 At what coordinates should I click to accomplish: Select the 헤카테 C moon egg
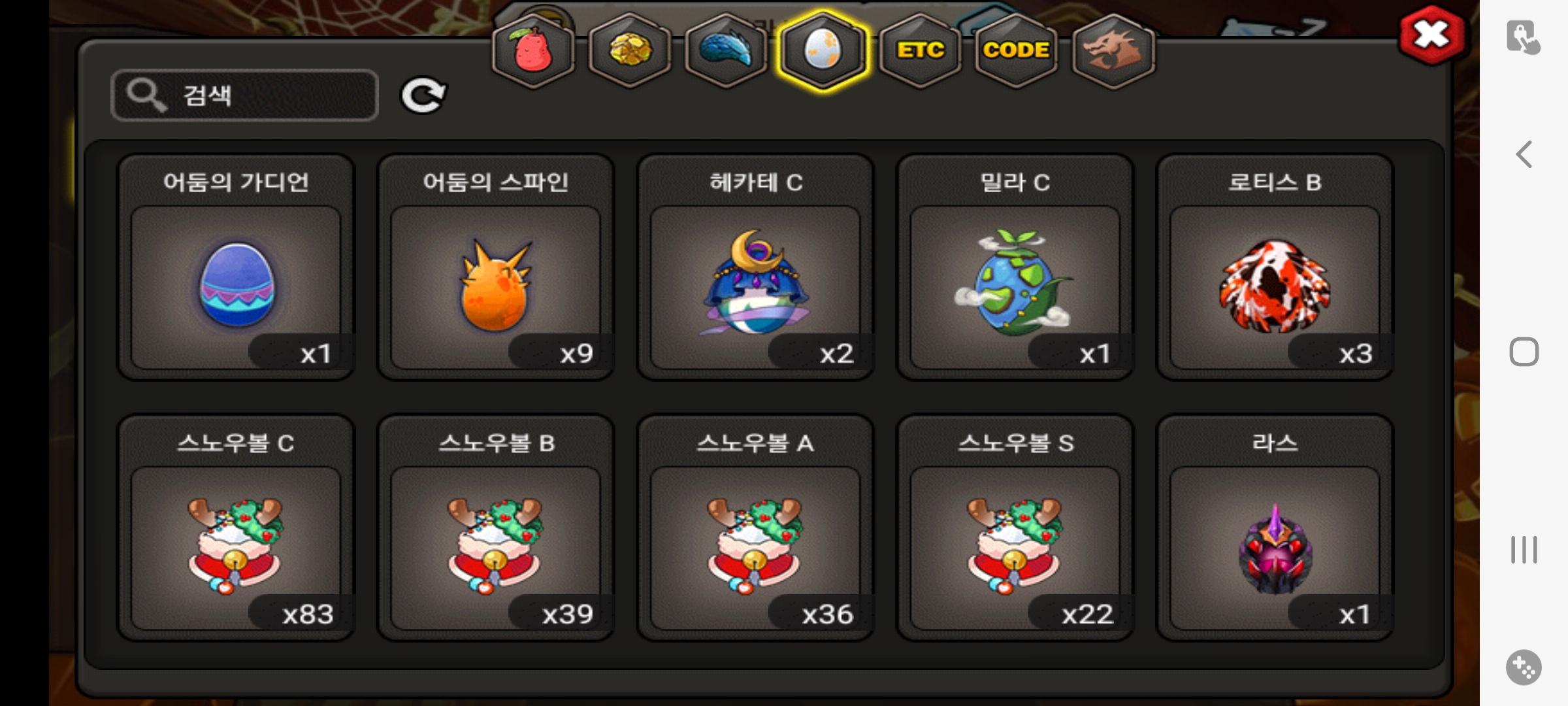[x=755, y=267]
